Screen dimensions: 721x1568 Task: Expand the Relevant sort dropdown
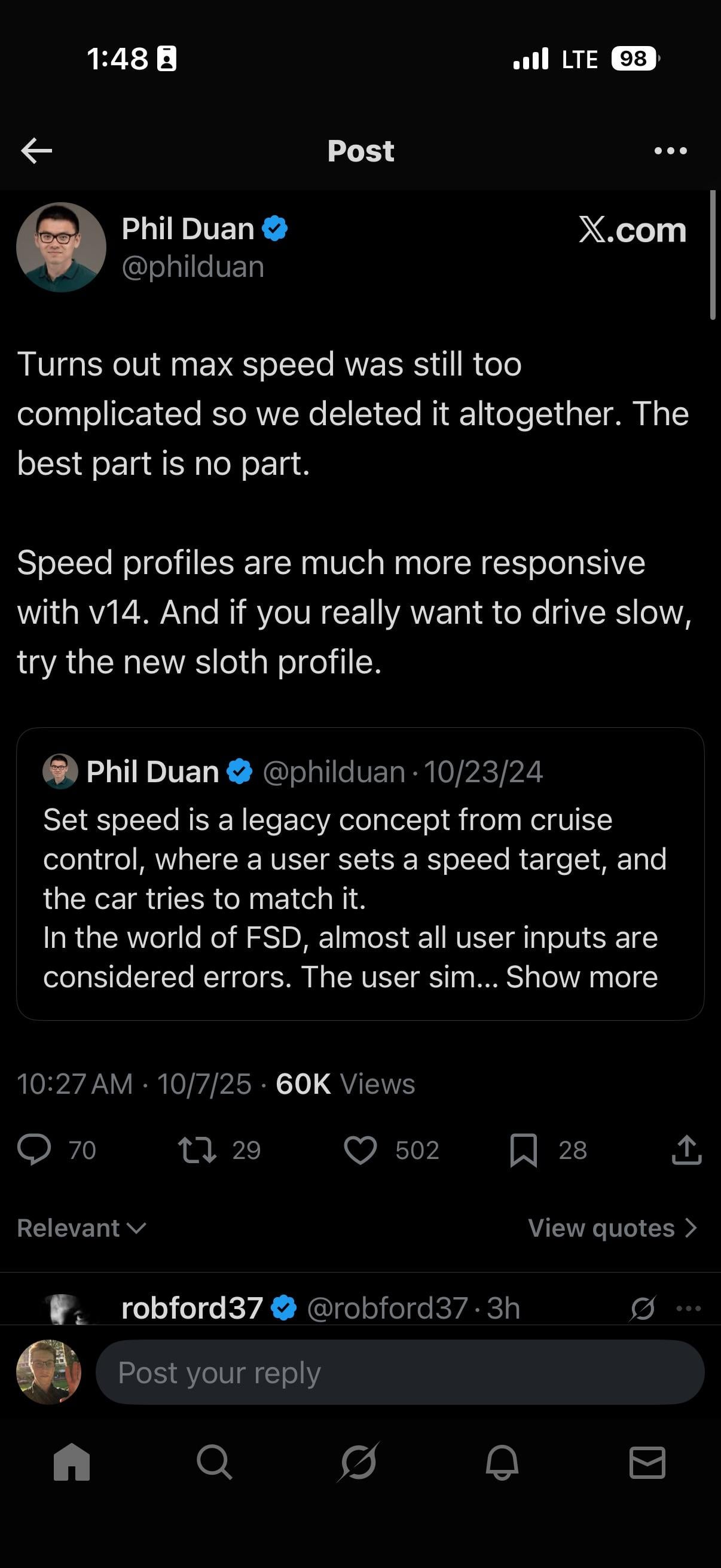point(81,1228)
